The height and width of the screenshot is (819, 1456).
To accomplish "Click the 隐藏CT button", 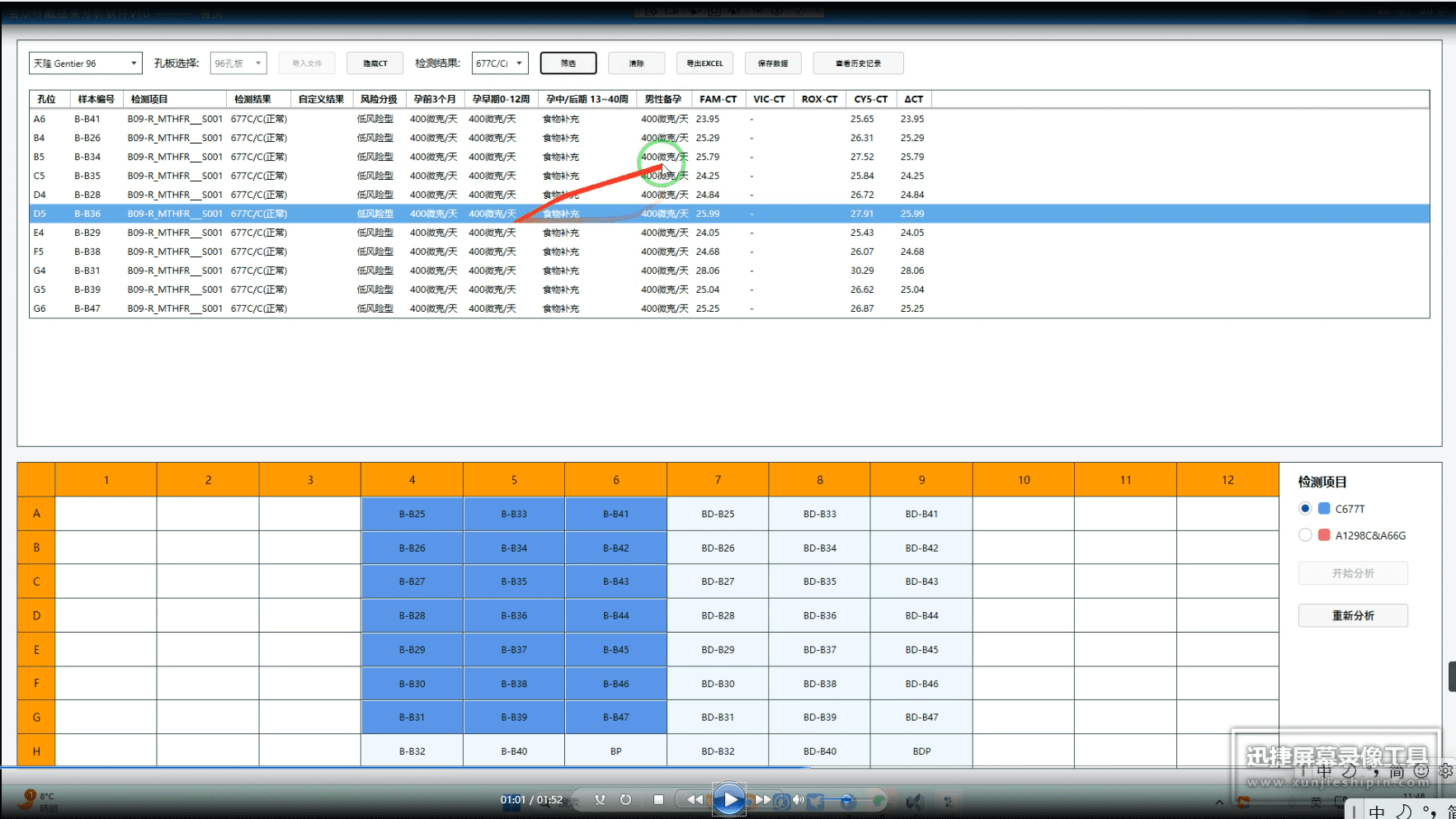I will click(x=375, y=64).
